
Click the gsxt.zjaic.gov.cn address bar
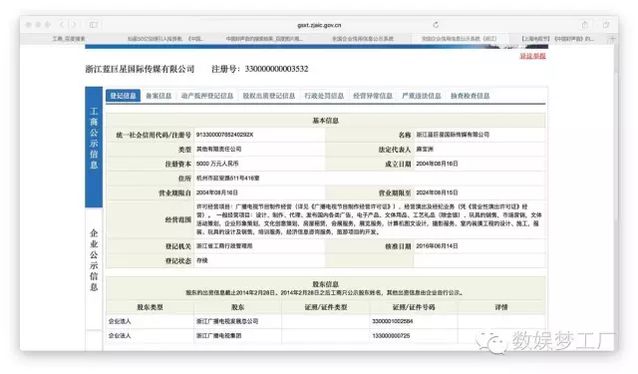[x=319, y=25]
